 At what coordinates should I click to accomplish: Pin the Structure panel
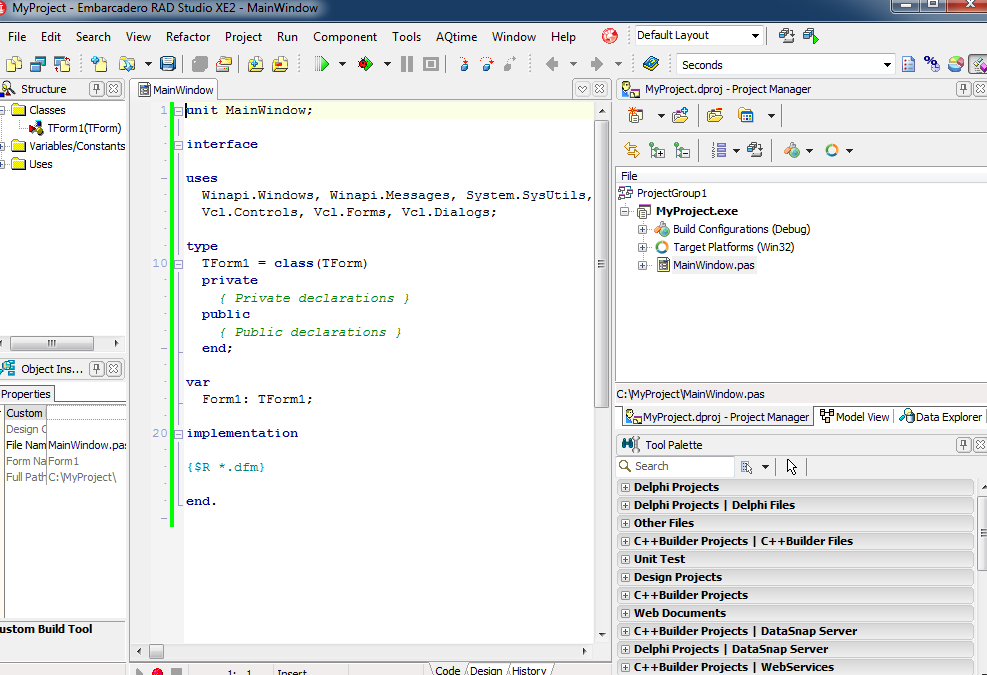(x=97, y=89)
